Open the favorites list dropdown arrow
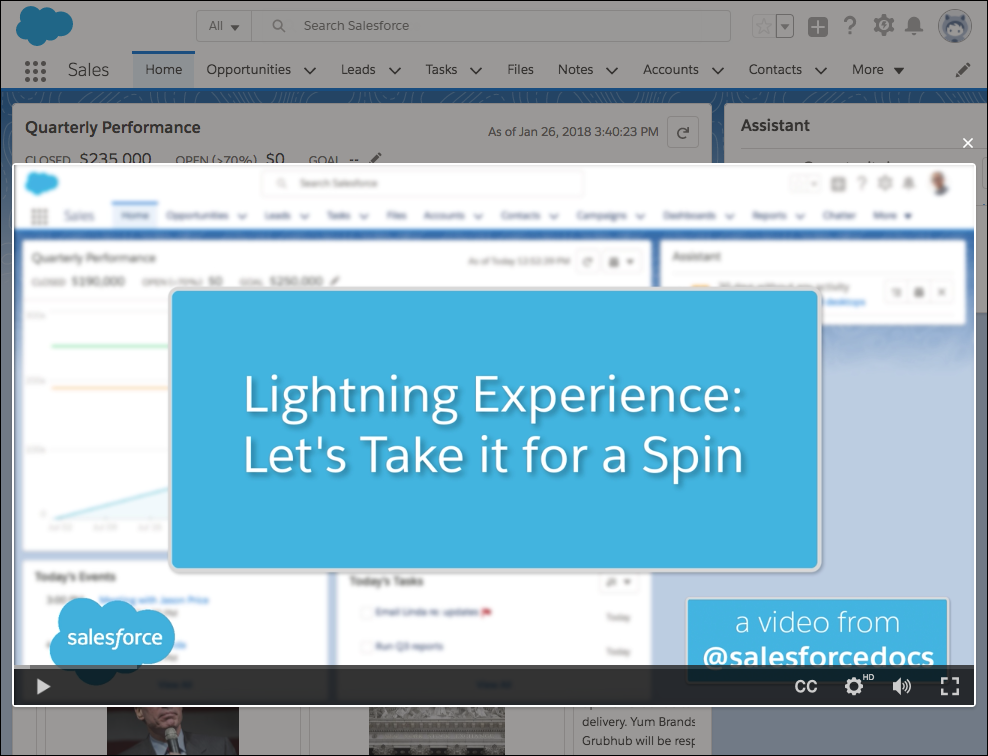 (x=784, y=26)
